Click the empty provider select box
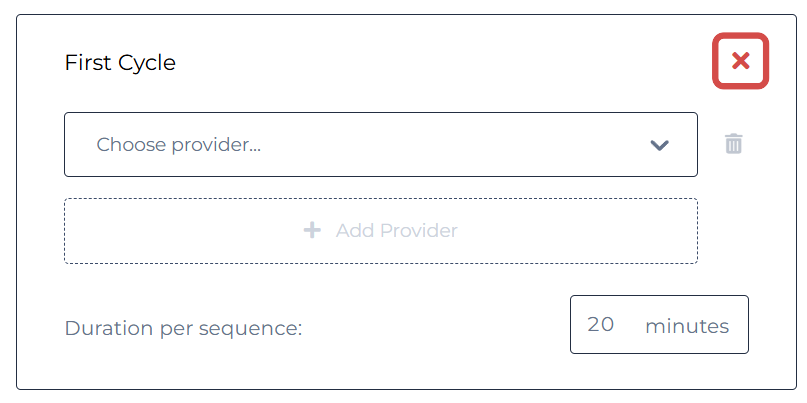The width and height of the screenshot is (807, 403). [x=381, y=145]
